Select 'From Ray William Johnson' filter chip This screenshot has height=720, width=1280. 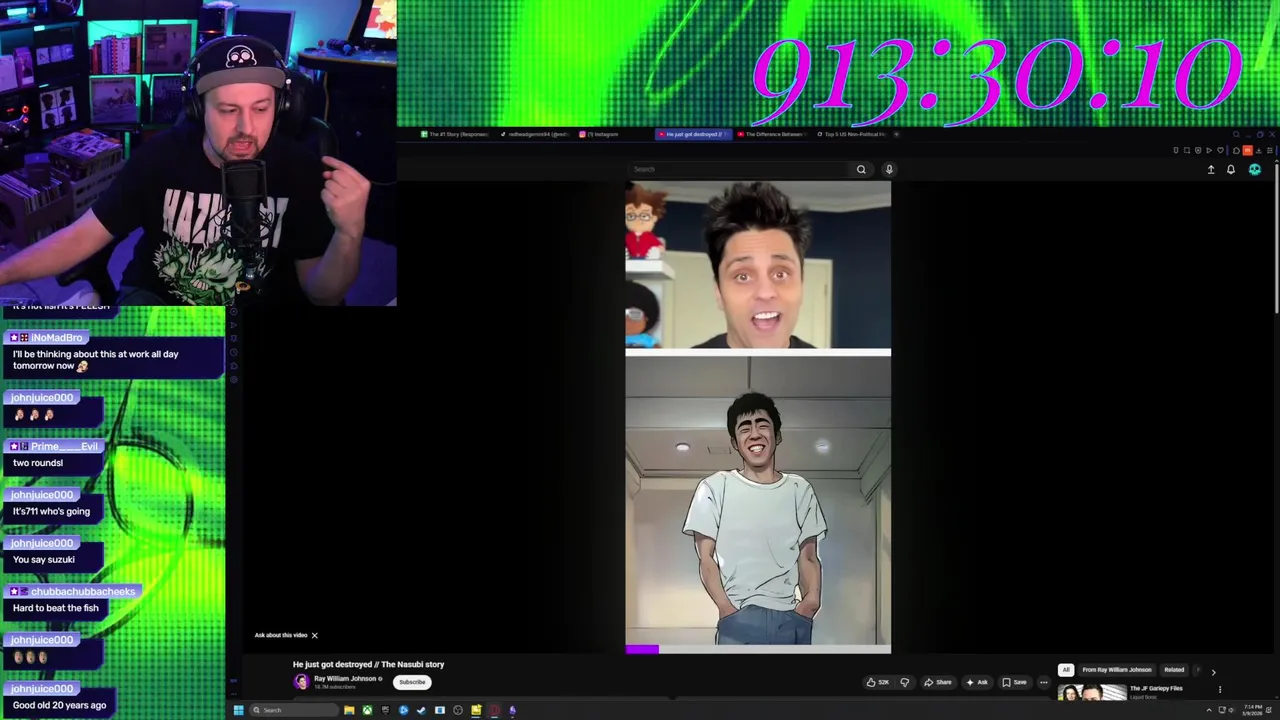click(x=1117, y=670)
